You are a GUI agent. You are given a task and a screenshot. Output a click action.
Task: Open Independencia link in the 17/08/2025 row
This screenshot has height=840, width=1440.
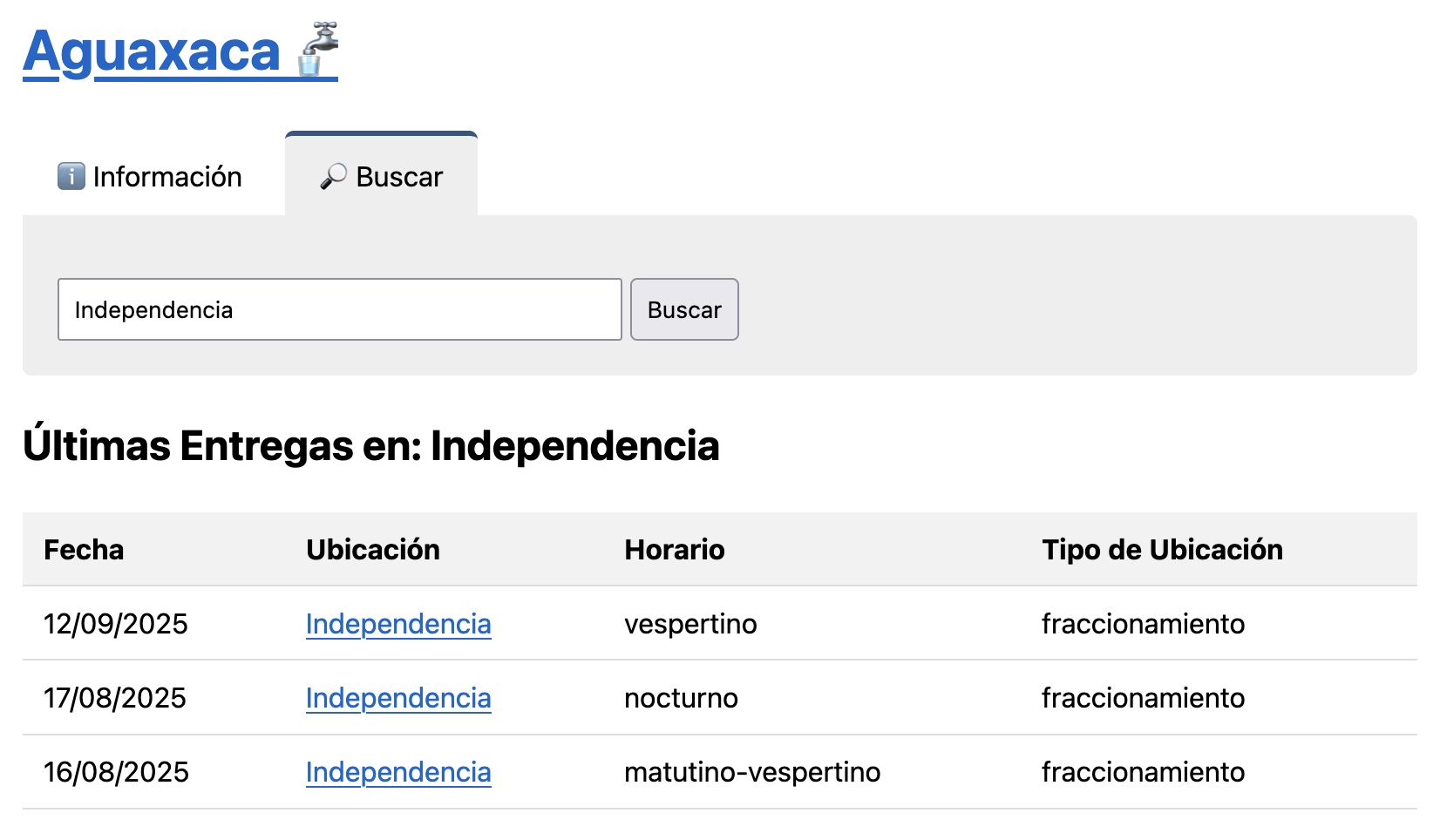[398, 698]
